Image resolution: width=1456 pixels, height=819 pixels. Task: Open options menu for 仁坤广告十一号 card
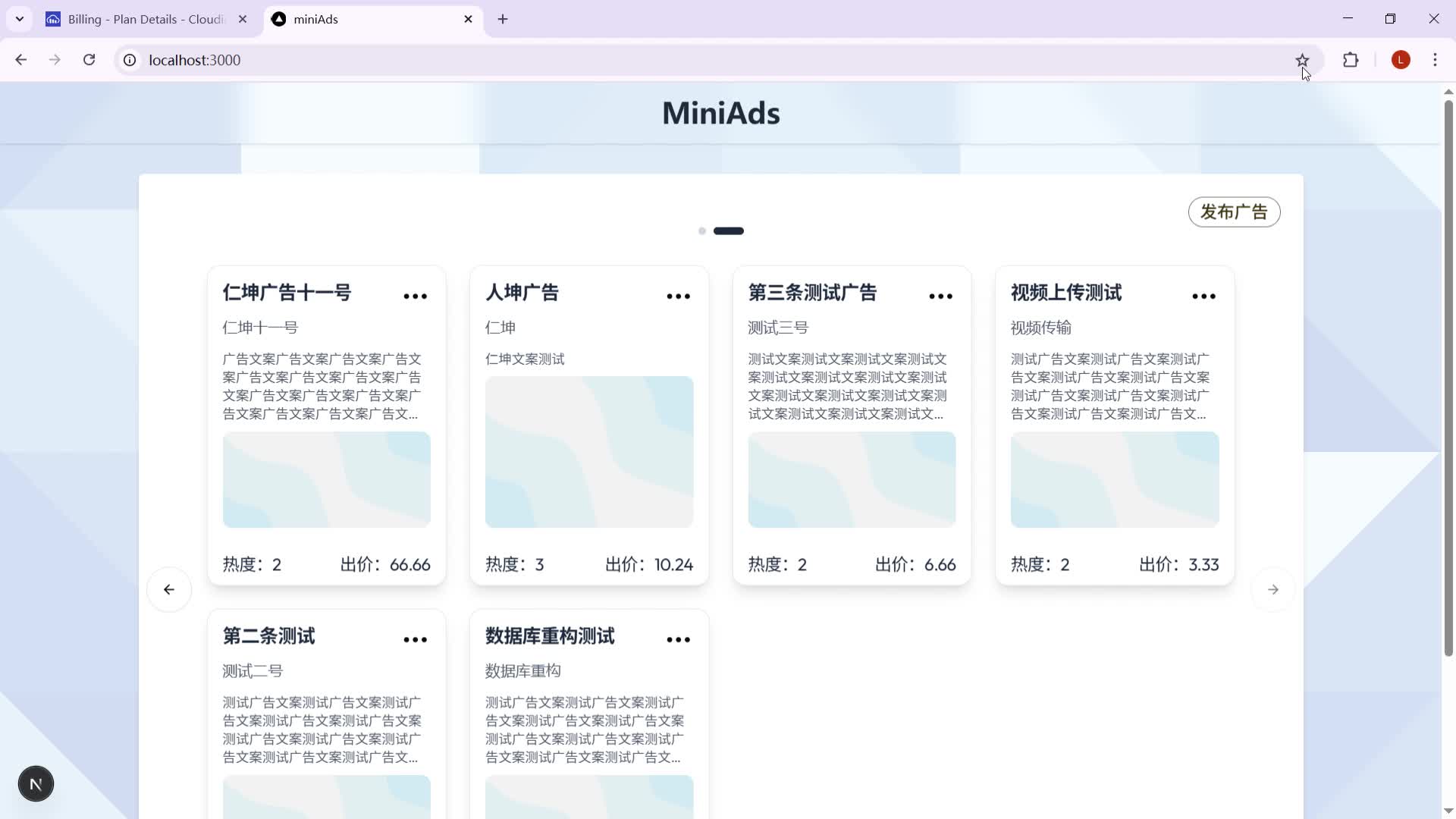pos(416,297)
